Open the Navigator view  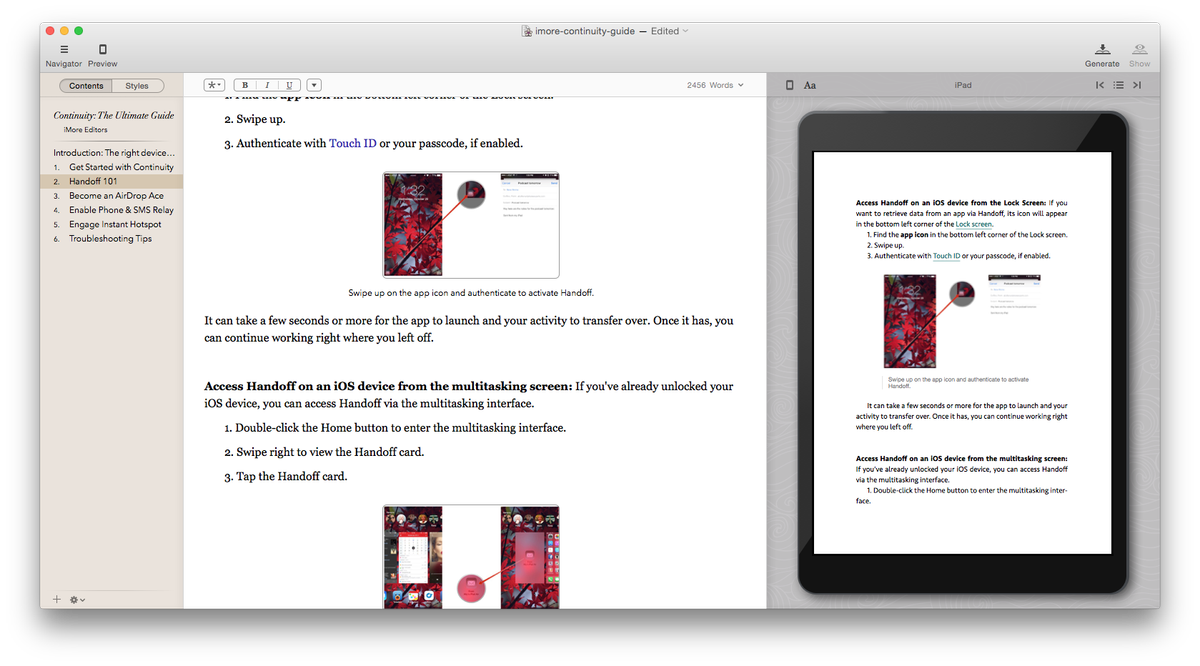click(63, 50)
